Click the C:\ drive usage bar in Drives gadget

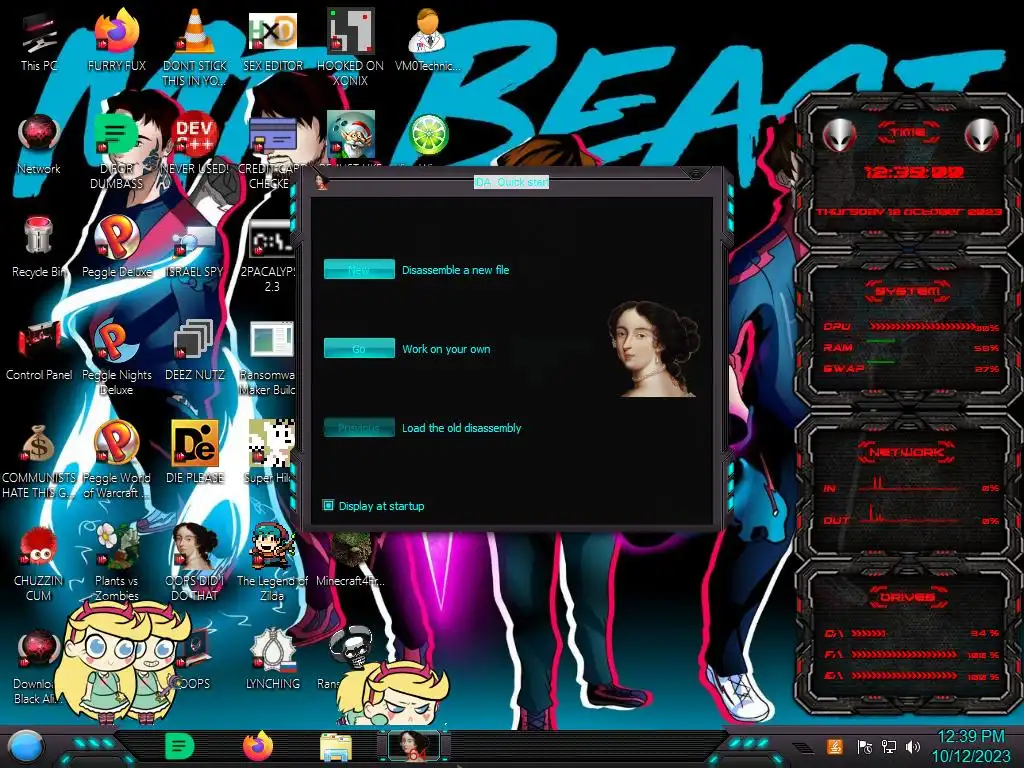click(869, 633)
